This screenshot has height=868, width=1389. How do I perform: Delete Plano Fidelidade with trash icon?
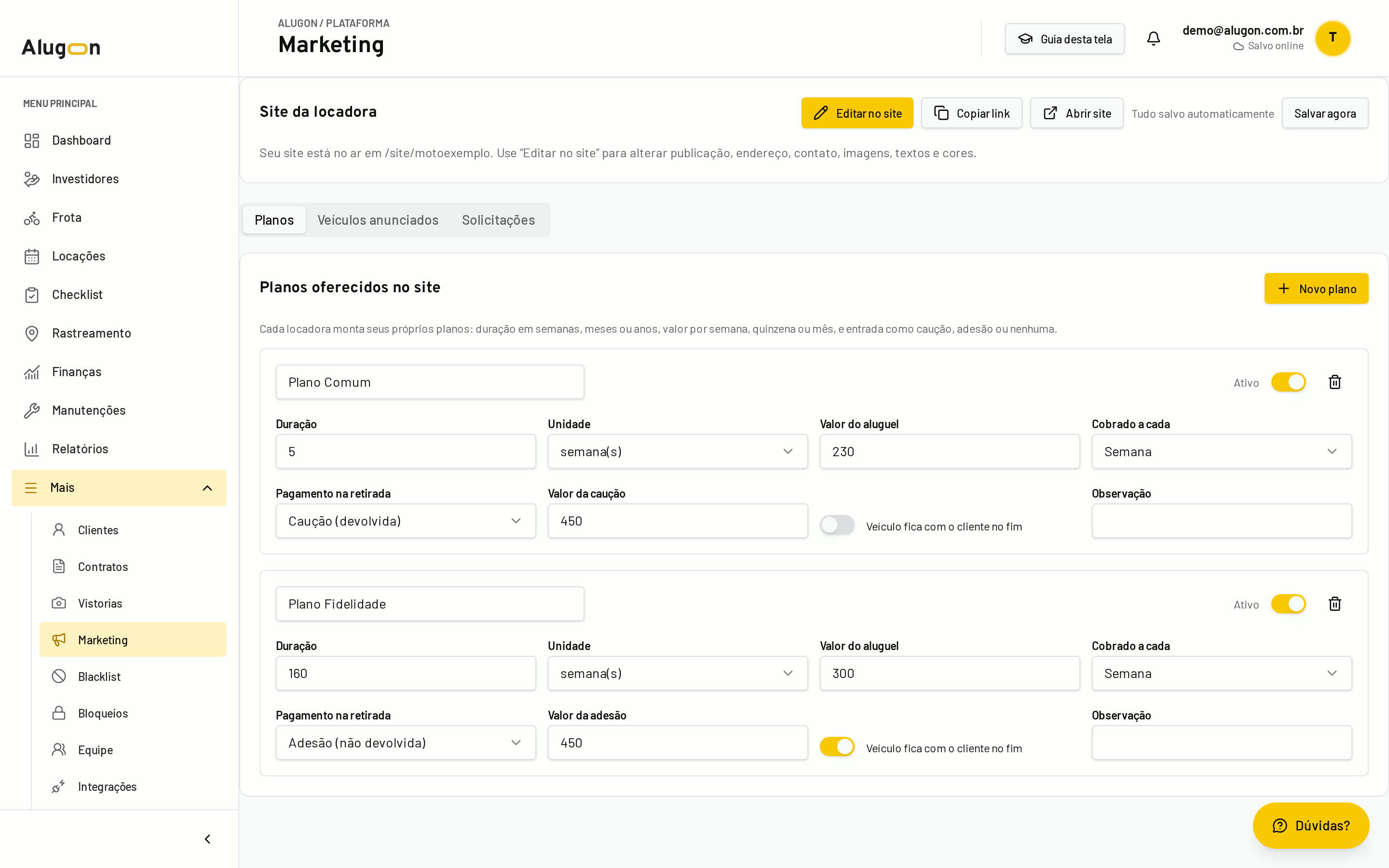(1335, 604)
